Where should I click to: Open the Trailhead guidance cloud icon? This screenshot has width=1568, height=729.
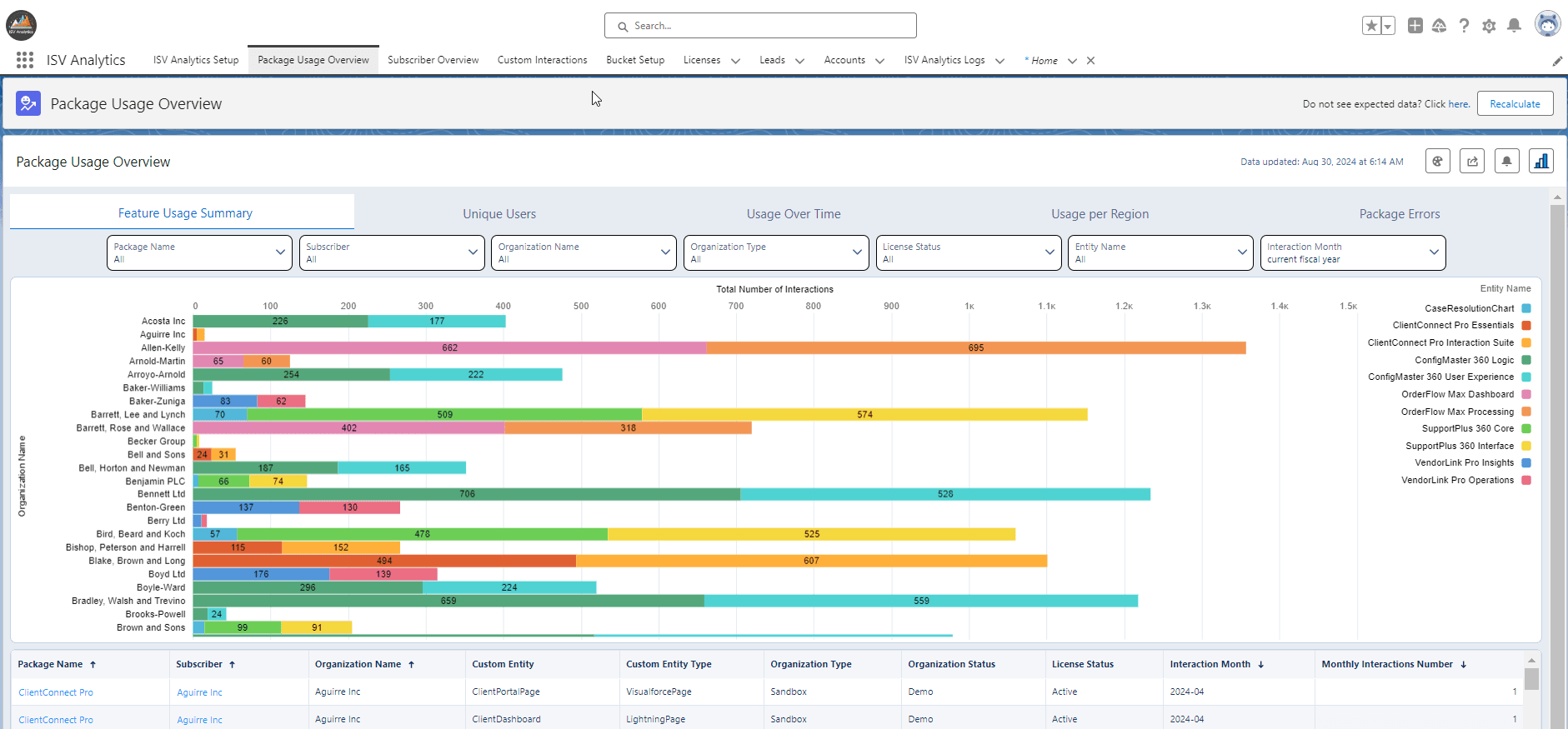[x=1440, y=26]
